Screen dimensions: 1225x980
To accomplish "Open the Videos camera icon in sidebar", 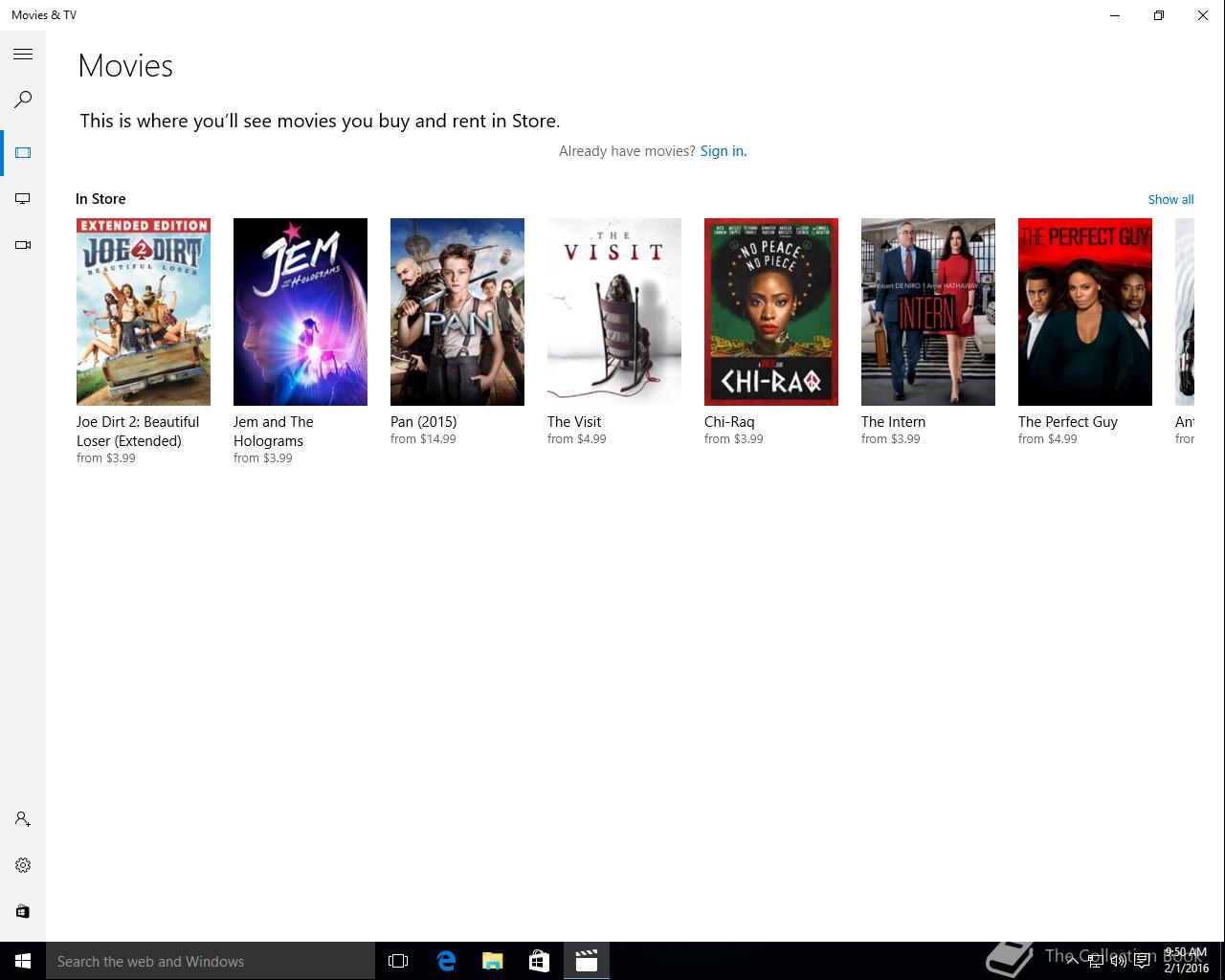I will (x=23, y=245).
